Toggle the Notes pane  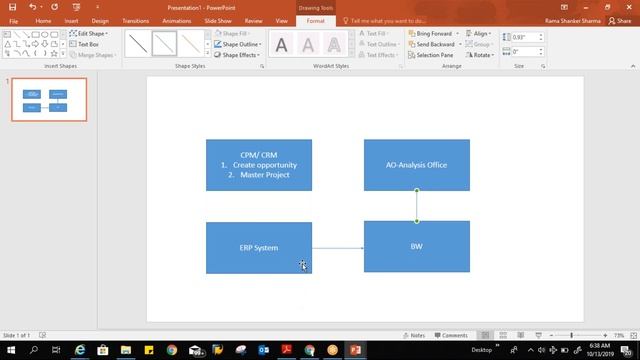coord(414,336)
